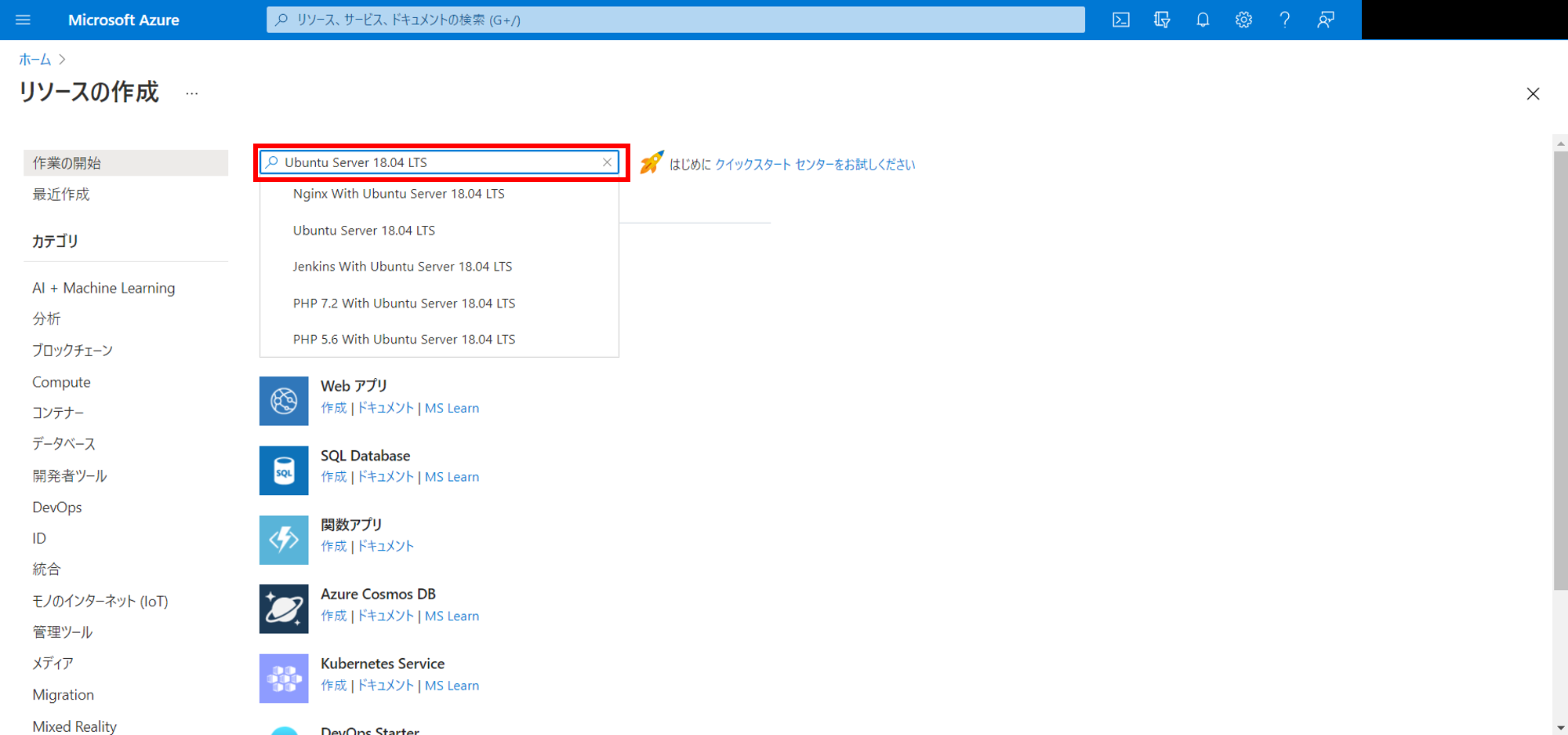Open the directories and subscriptions filter icon
Screen dimensions: 1568x735
click(x=1162, y=20)
